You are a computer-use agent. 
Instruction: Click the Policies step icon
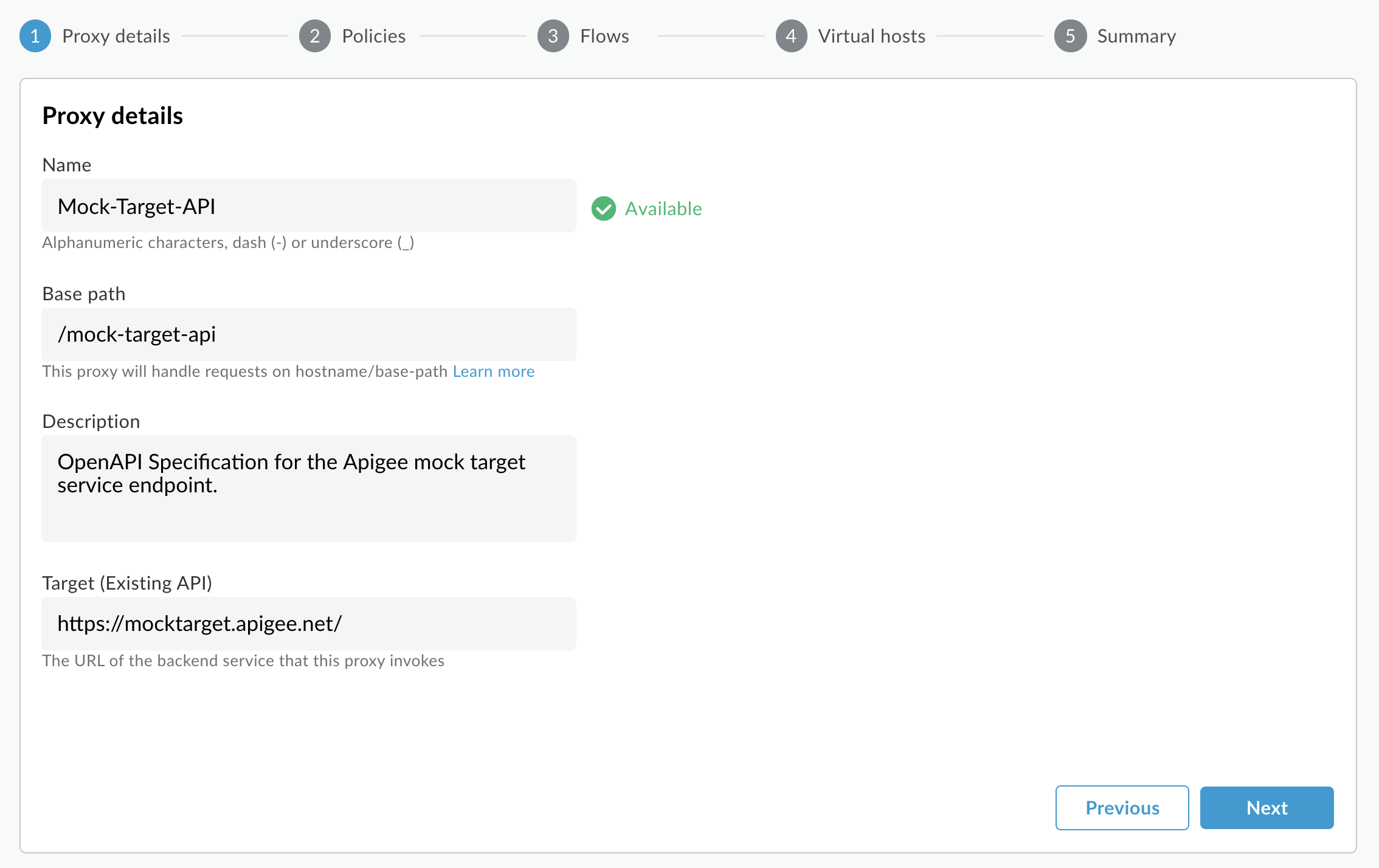tap(313, 36)
